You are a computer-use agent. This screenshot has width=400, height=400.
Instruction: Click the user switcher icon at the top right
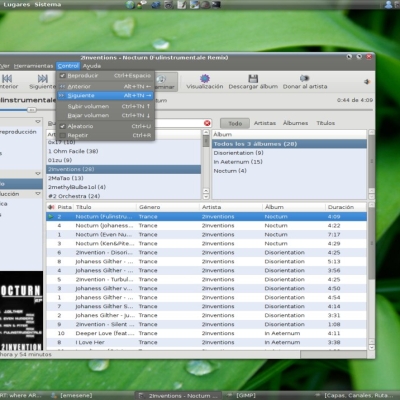point(389,5)
